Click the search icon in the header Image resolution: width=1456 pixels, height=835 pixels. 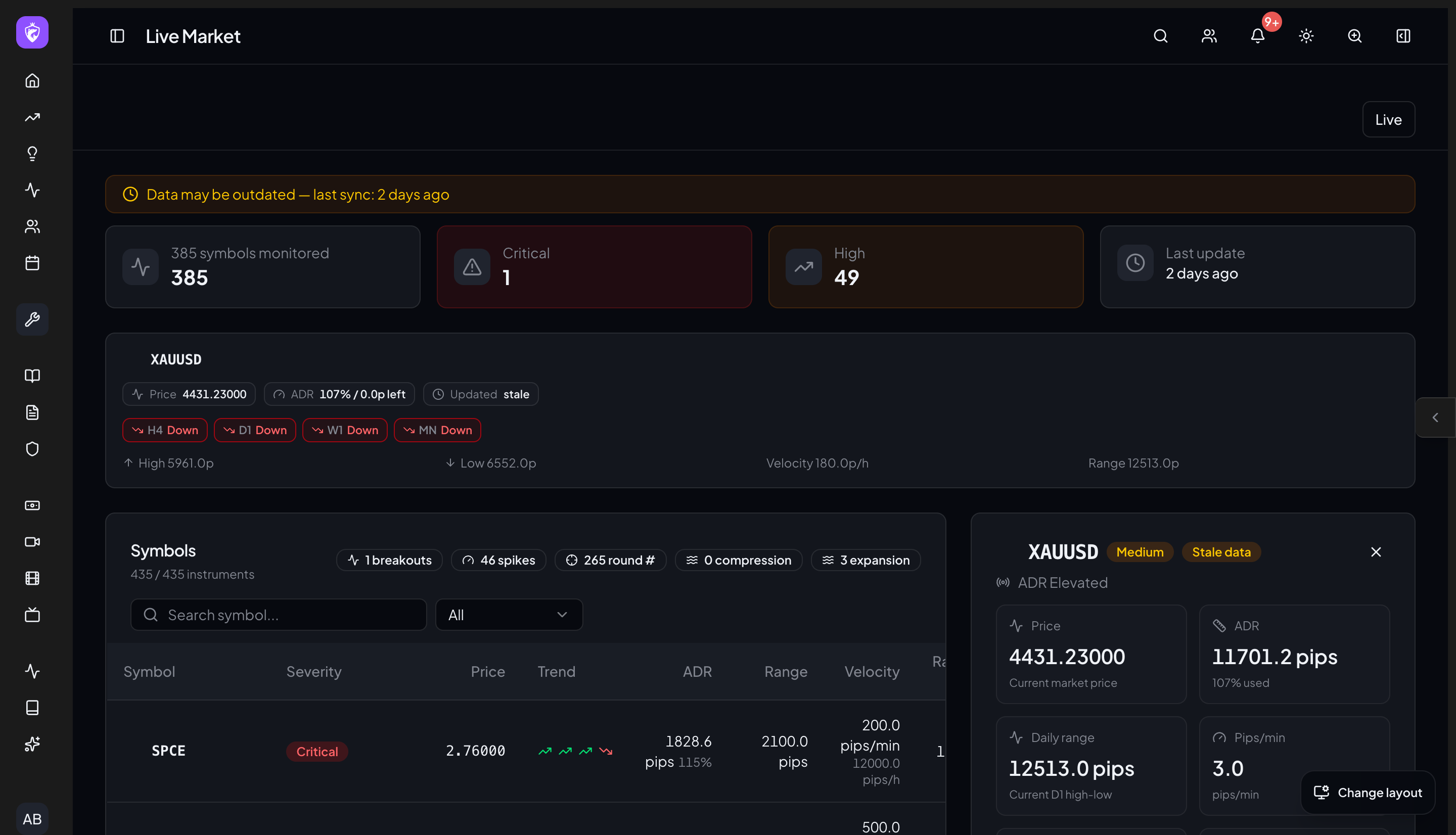tap(1160, 36)
